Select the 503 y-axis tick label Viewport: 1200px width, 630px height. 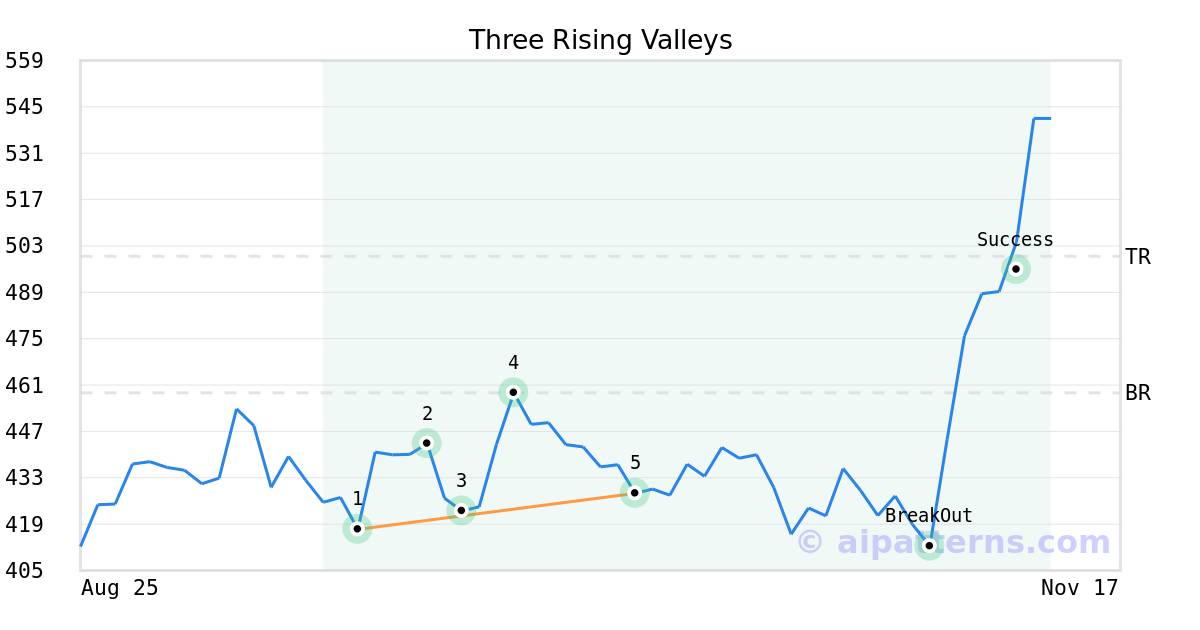coord(24,246)
